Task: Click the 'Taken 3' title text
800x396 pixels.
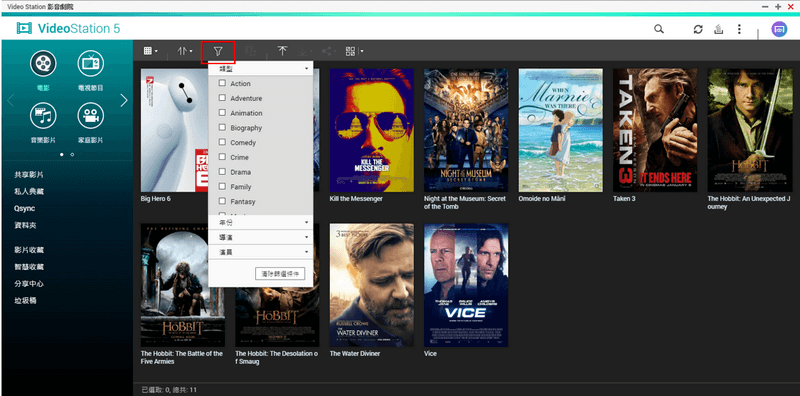Action: point(624,199)
